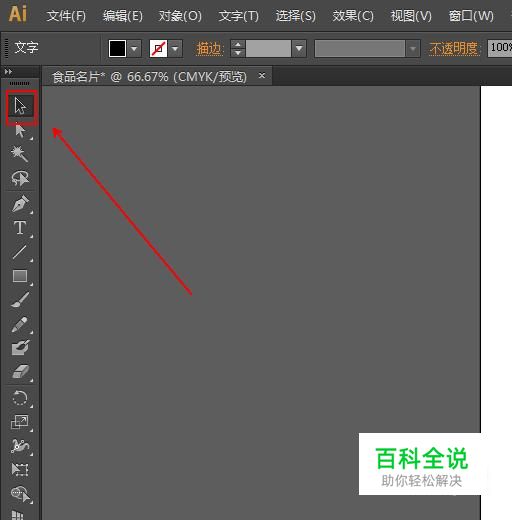This screenshot has height=520, width=512.
Task: Close the 食品名片 document tab
Action: (262, 76)
